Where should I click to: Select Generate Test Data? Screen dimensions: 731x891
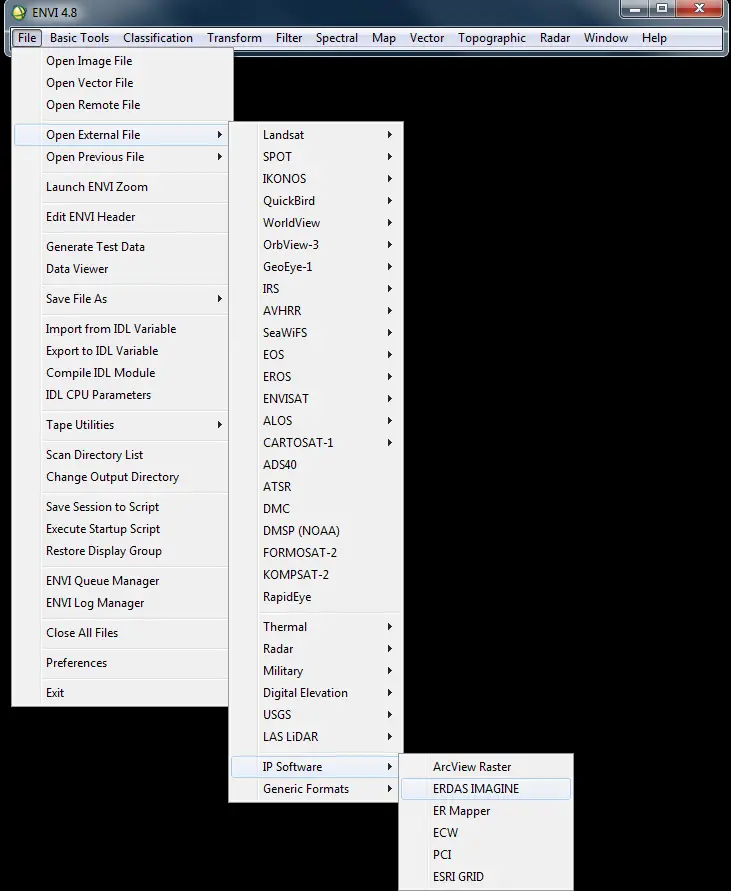pyautogui.click(x=123, y=247)
